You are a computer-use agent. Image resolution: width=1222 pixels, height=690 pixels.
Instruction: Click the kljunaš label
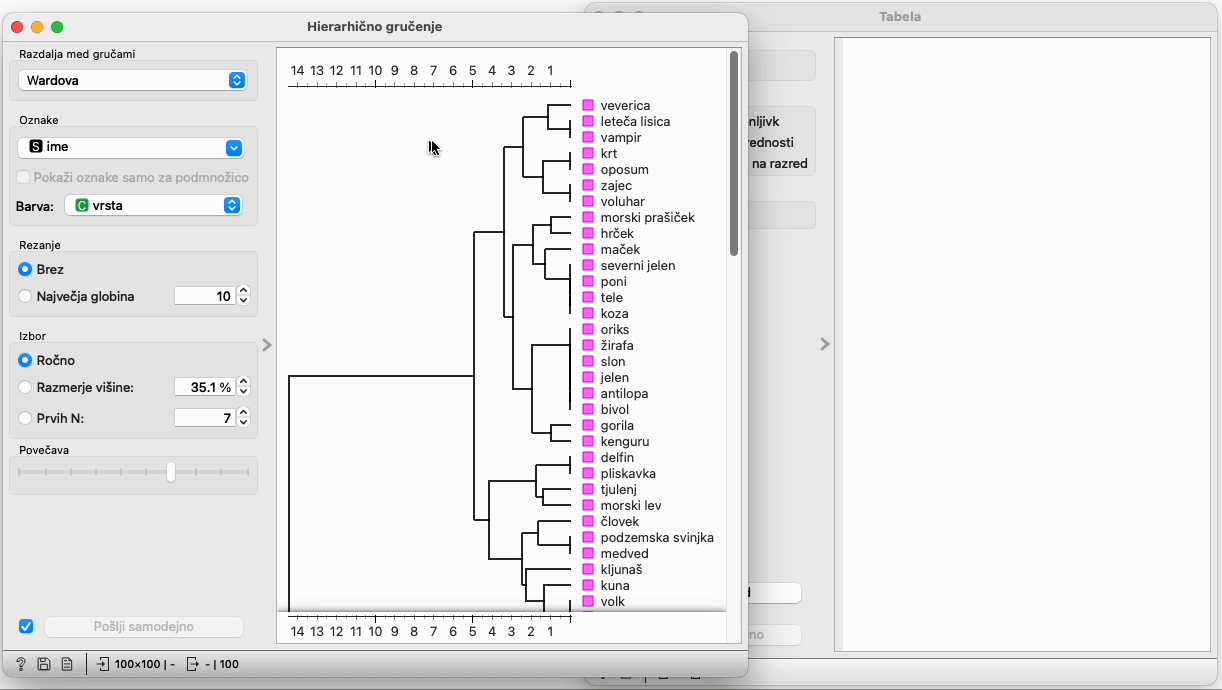click(x=622, y=569)
